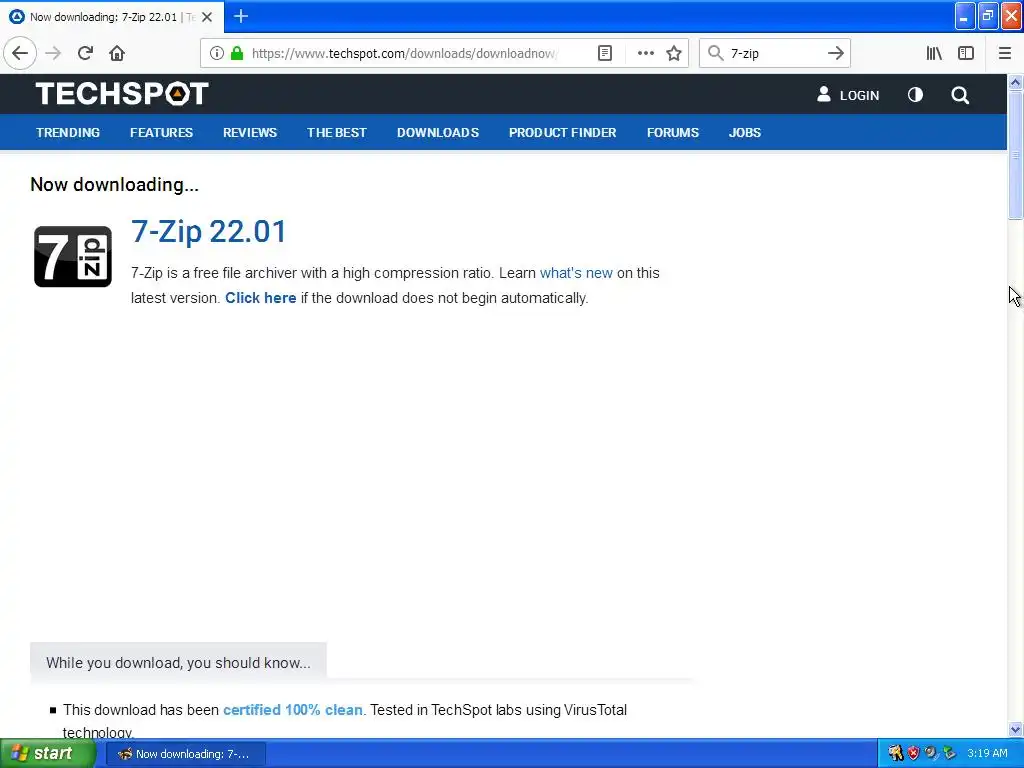This screenshot has height=768, width=1024.
Task: Open the FEATURES menu item
Action: (x=161, y=133)
